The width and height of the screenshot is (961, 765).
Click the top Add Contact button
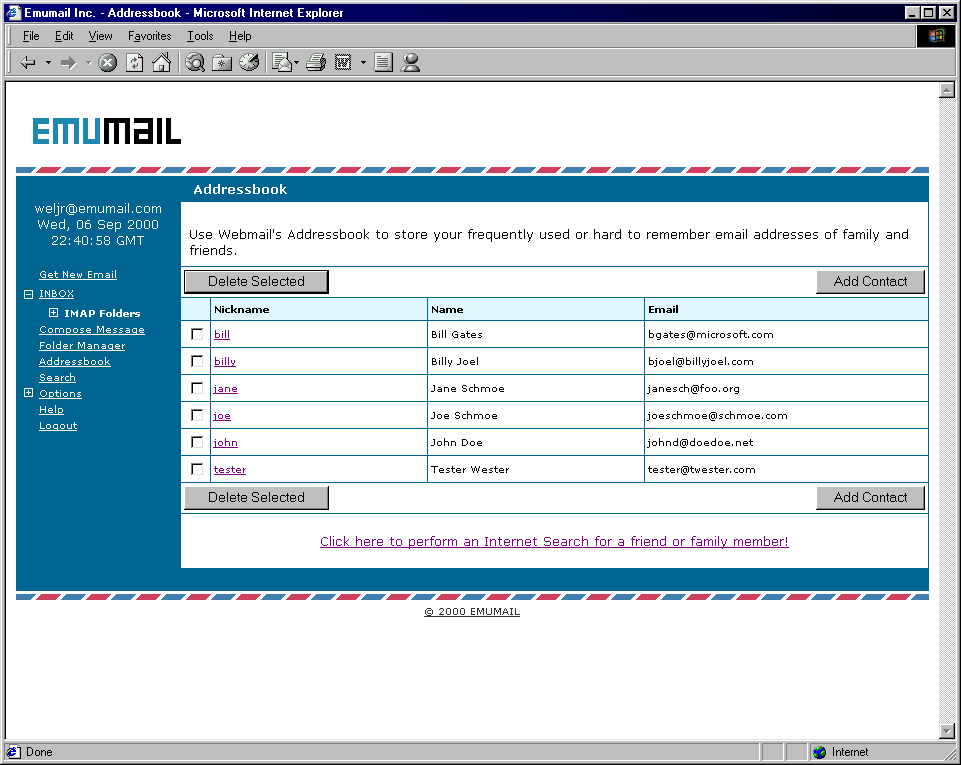coord(870,282)
